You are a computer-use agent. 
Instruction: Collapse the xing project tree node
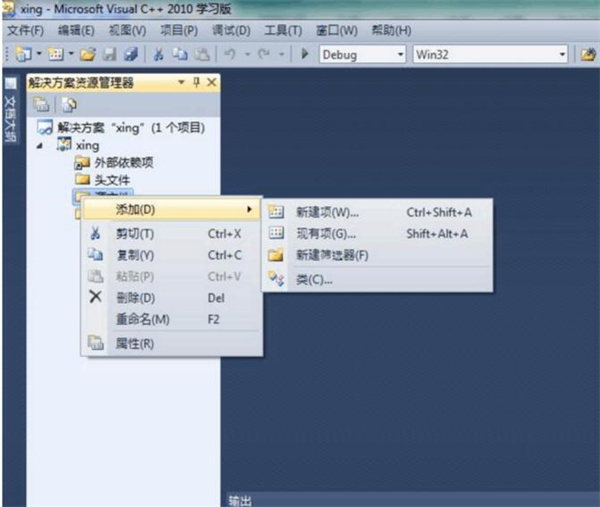tap(39, 146)
